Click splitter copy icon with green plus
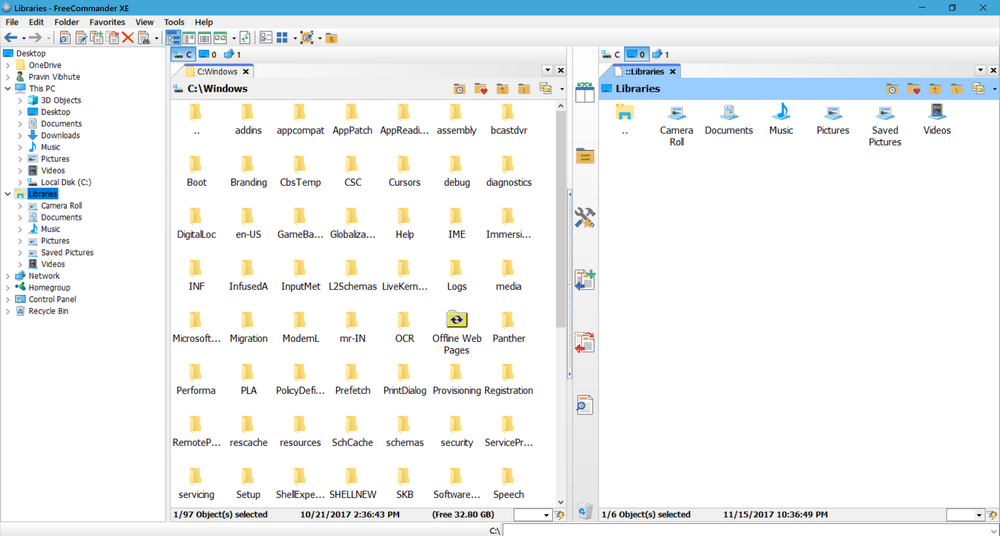Viewport: 1000px width, 536px height. tap(585, 279)
